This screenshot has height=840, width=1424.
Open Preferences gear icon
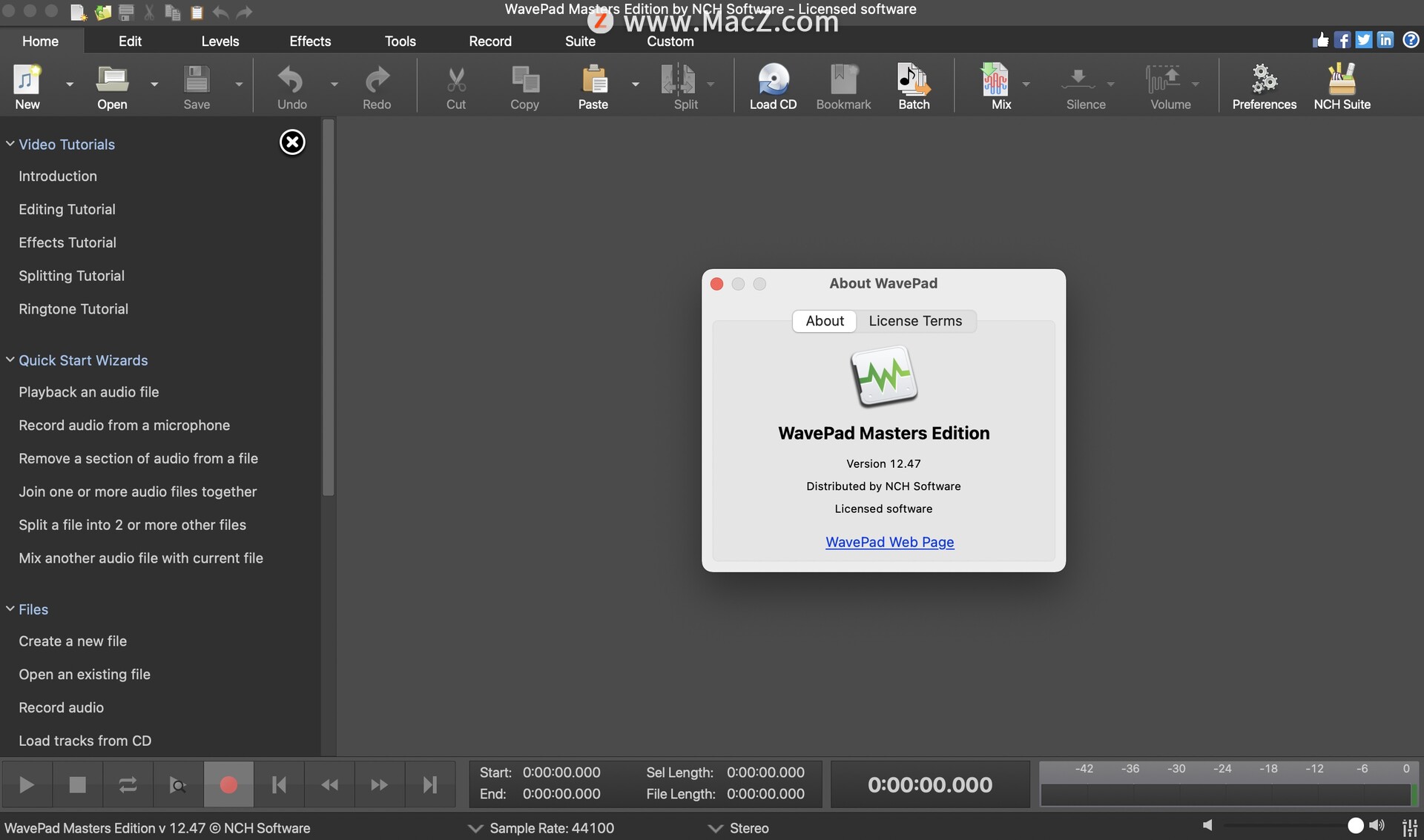click(x=1265, y=79)
